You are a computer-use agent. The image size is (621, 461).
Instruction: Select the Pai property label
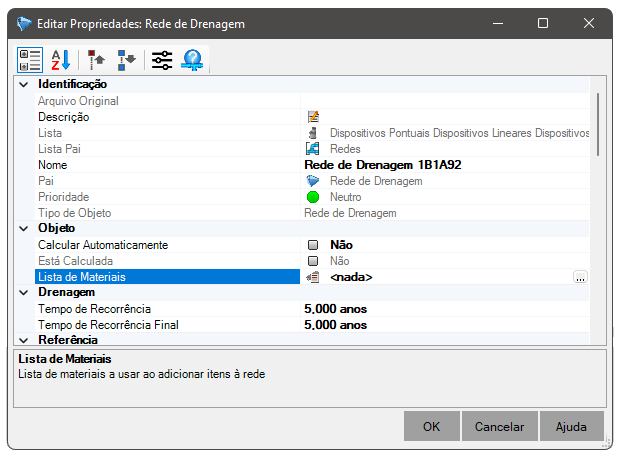tap(46, 181)
